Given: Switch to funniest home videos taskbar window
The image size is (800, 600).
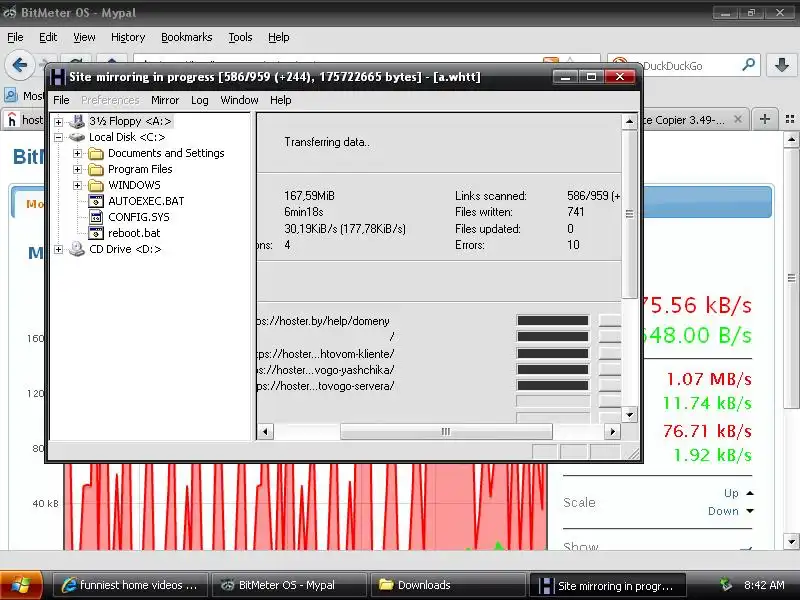Looking at the screenshot, I should pyautogui.click(x=130, y=585).
